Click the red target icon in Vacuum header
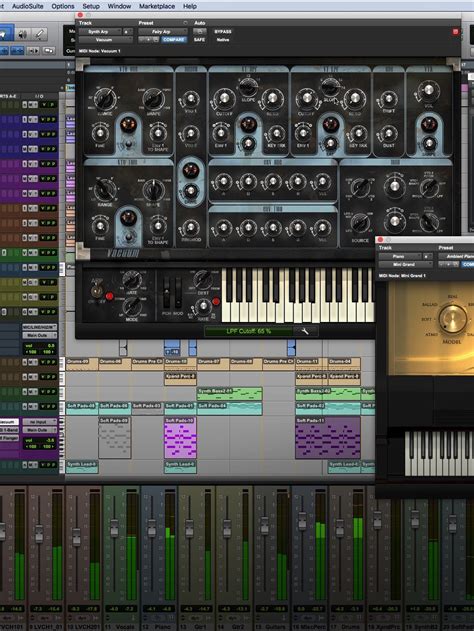474x631 pixels. 455,31
